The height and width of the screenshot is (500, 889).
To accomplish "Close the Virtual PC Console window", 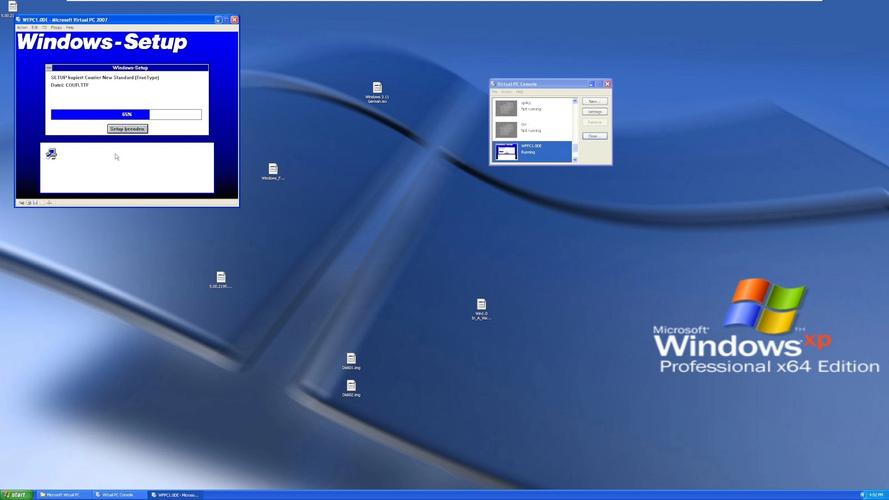I will [x=607, y=84].
